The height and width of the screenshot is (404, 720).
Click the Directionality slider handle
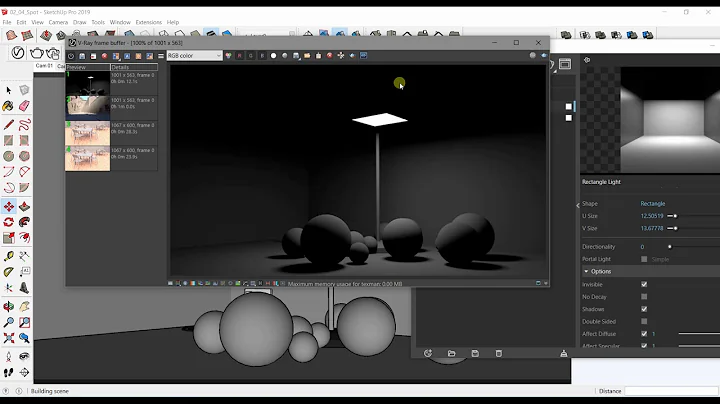[x=669, y=247]
